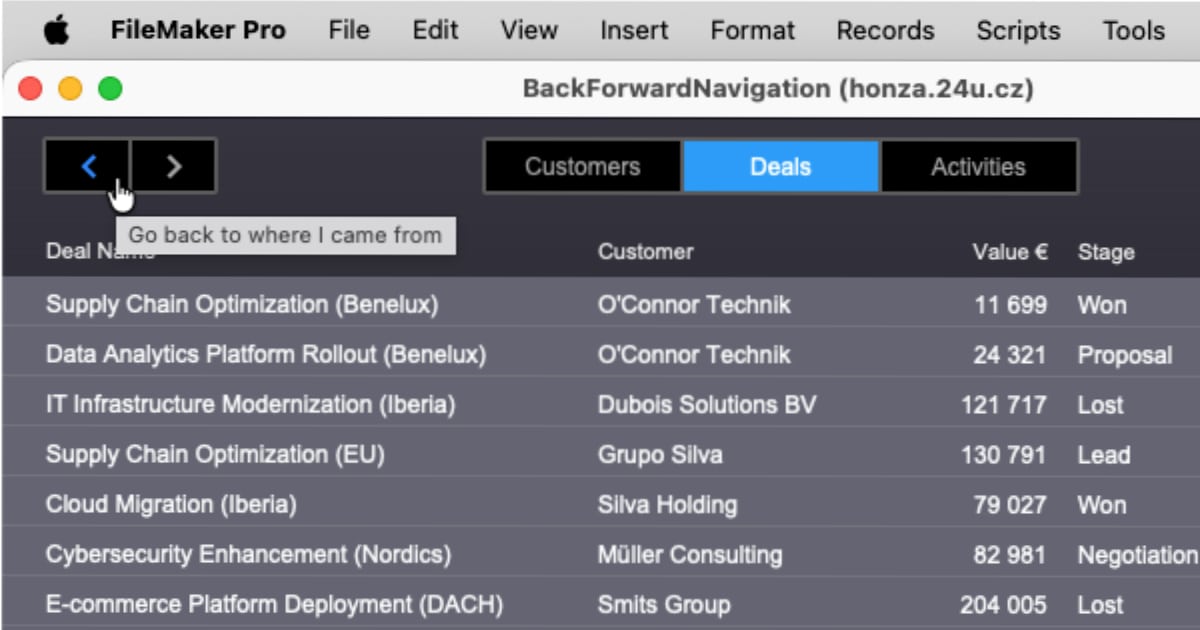Click customer Silva Holding

667,505
